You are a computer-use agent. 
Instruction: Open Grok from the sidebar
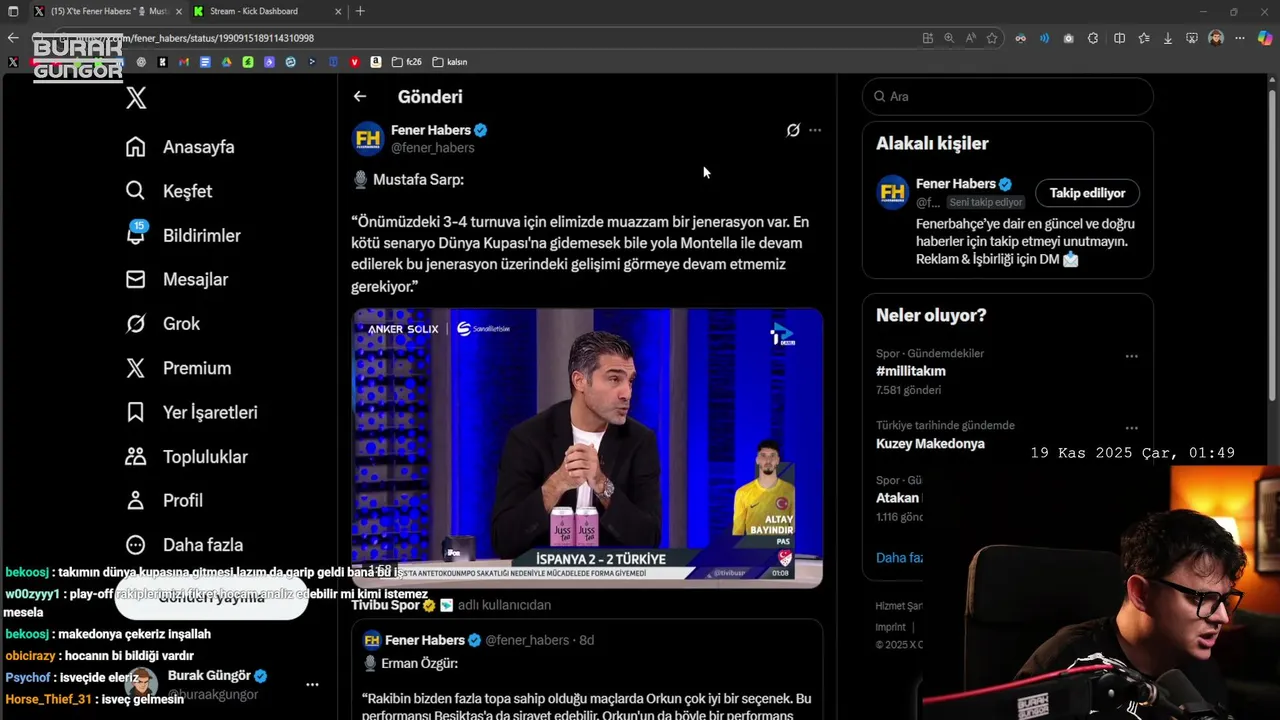pyautogui.click(x=162, y=323)
